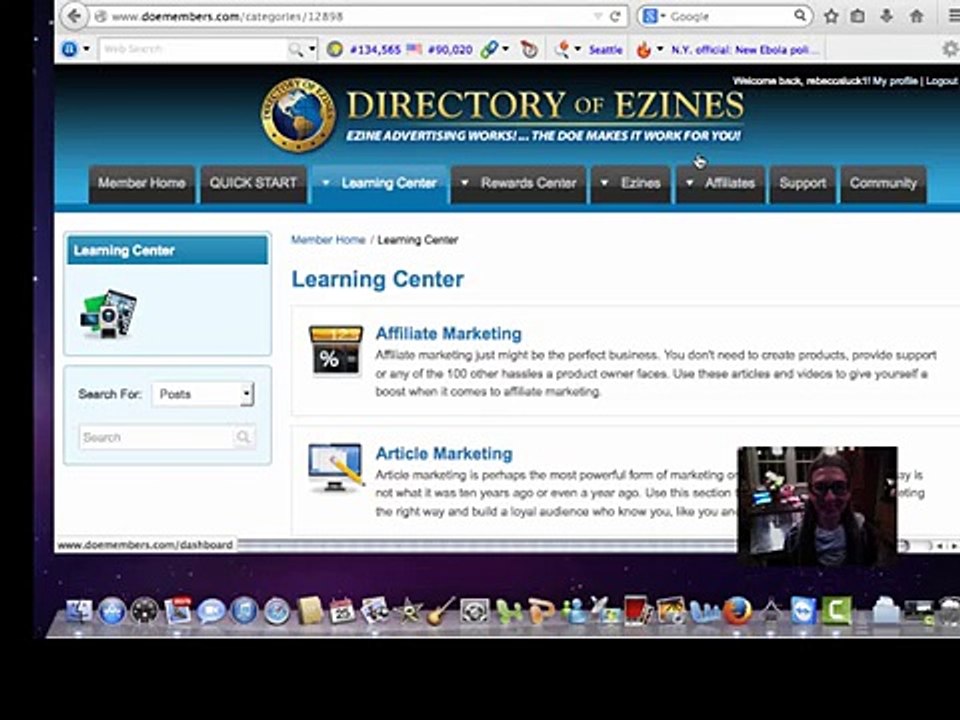The width and height of the screenshot is (960, 720).
Task: Go to the browser home page icon
Action: pyautogui.click(x=917, y=17)
